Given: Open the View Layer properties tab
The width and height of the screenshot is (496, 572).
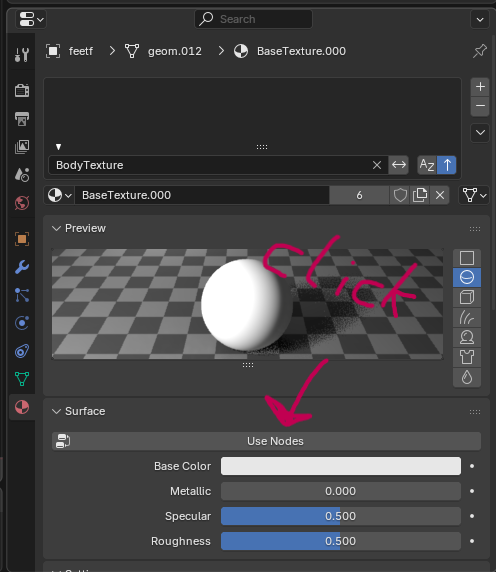Looking at the screenshot, I should coord(22,147).
